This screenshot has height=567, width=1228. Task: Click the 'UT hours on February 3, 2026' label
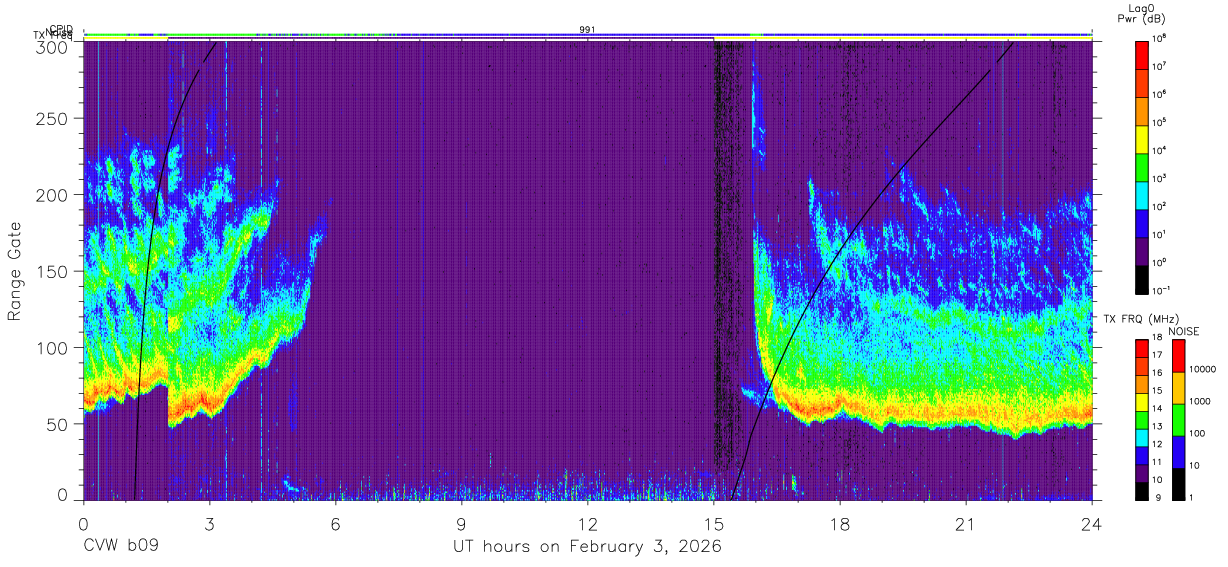(x=587, y=547)
